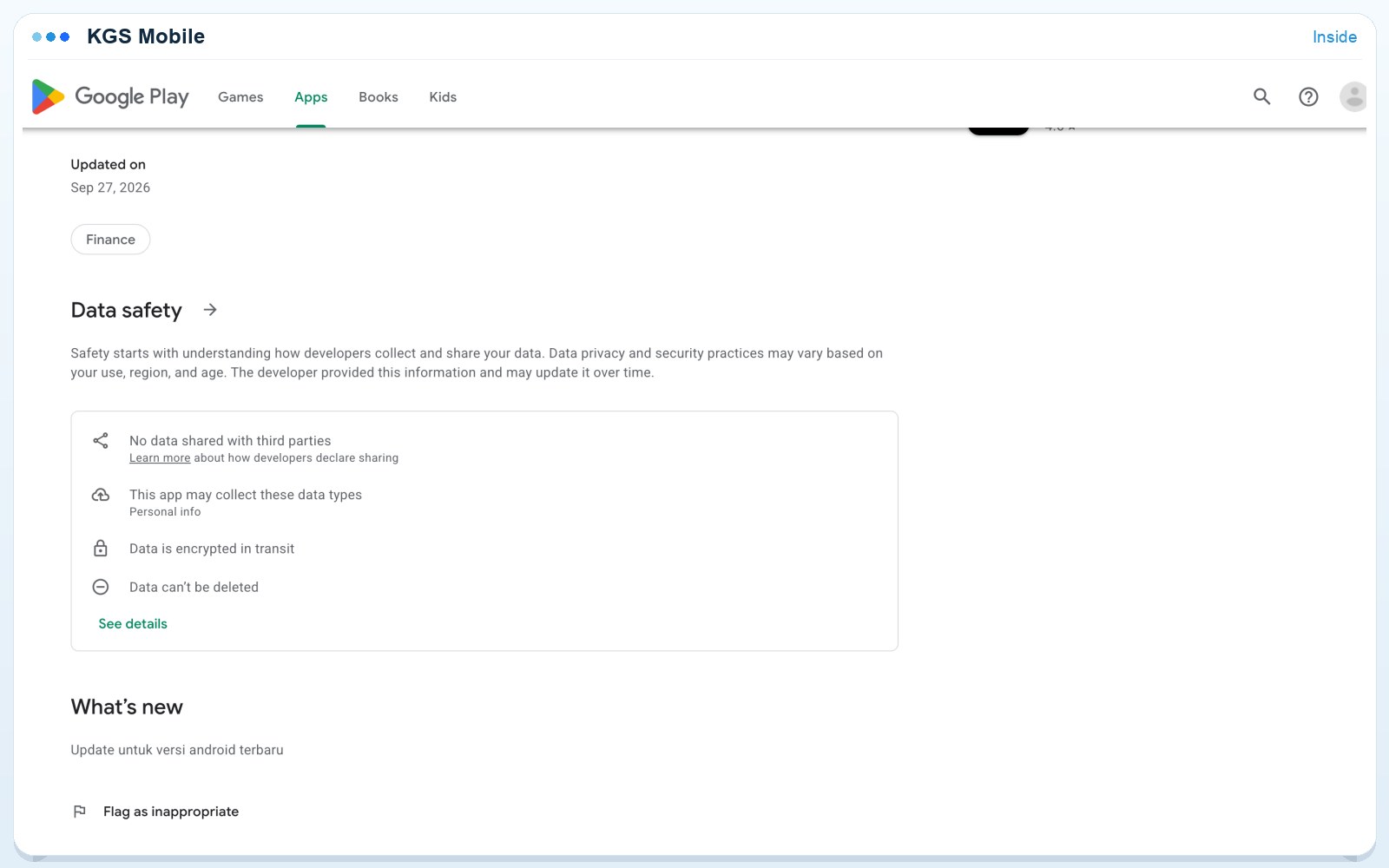Screen dimensions: 1389x868
Task: Go to the Kids tab
Action: point(443,97)
